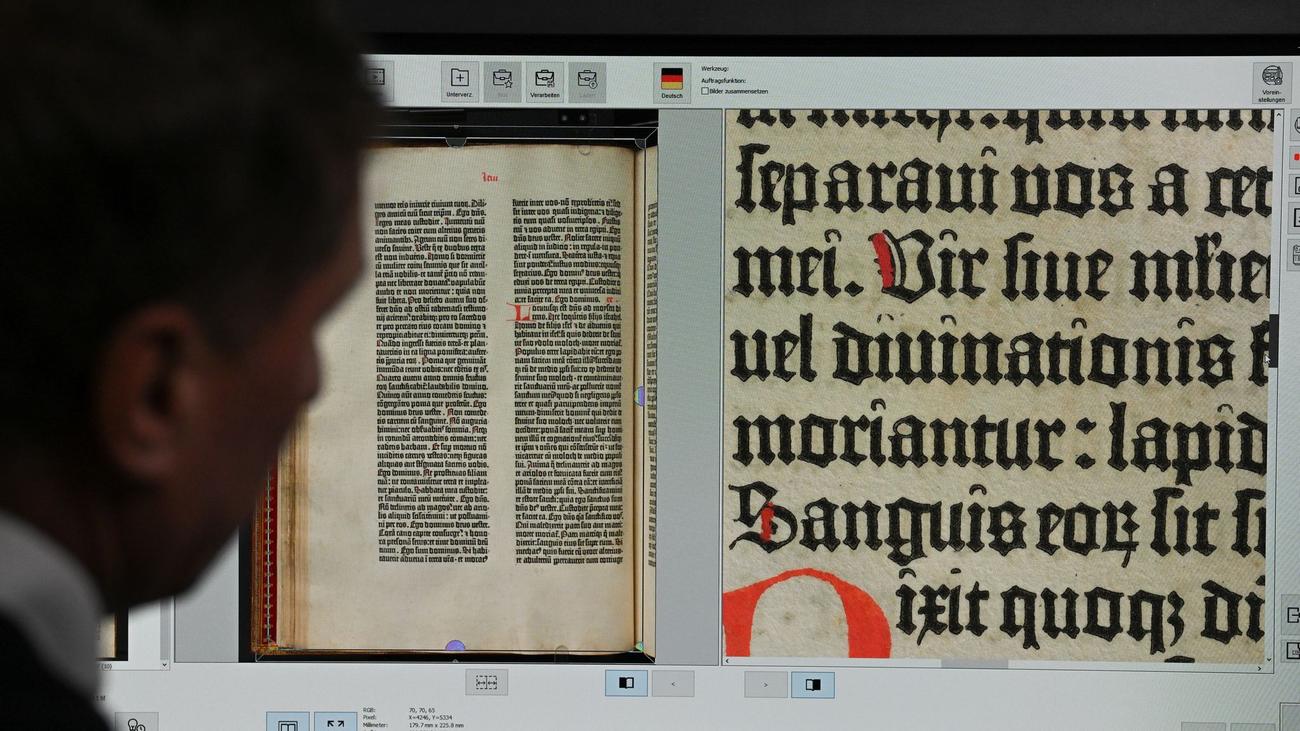Enable the Bilder zusammensetzen checkbox
1300x731 pixels.
(x=705, y=91)
